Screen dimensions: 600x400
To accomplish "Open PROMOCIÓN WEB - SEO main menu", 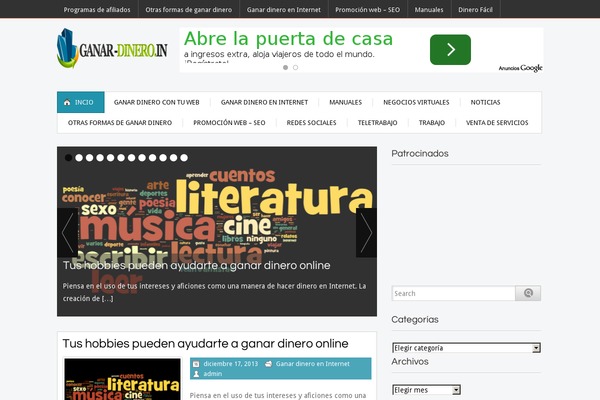I will coord(229,122).
